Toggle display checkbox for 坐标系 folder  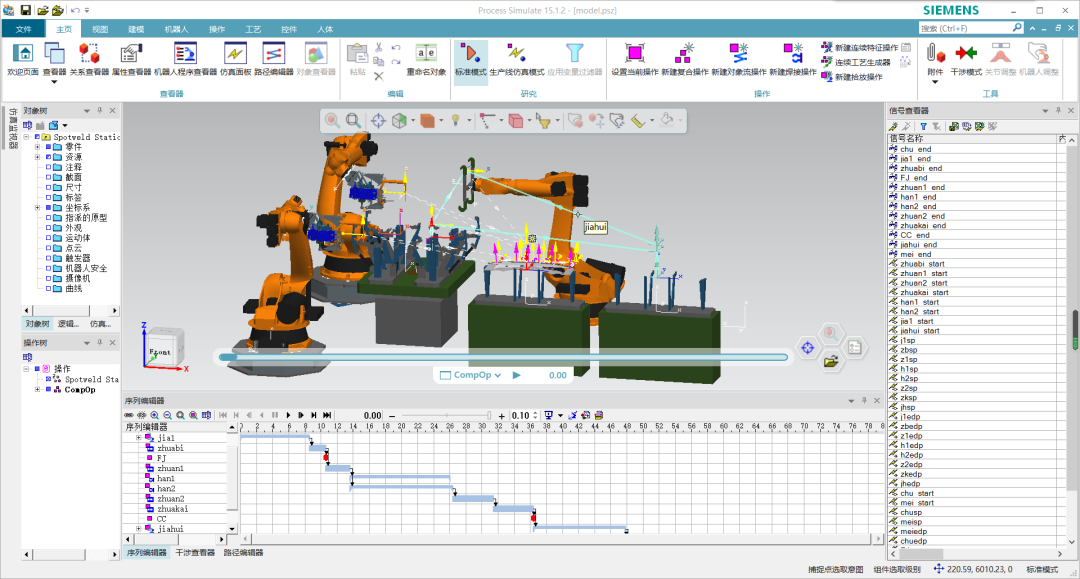47,207
